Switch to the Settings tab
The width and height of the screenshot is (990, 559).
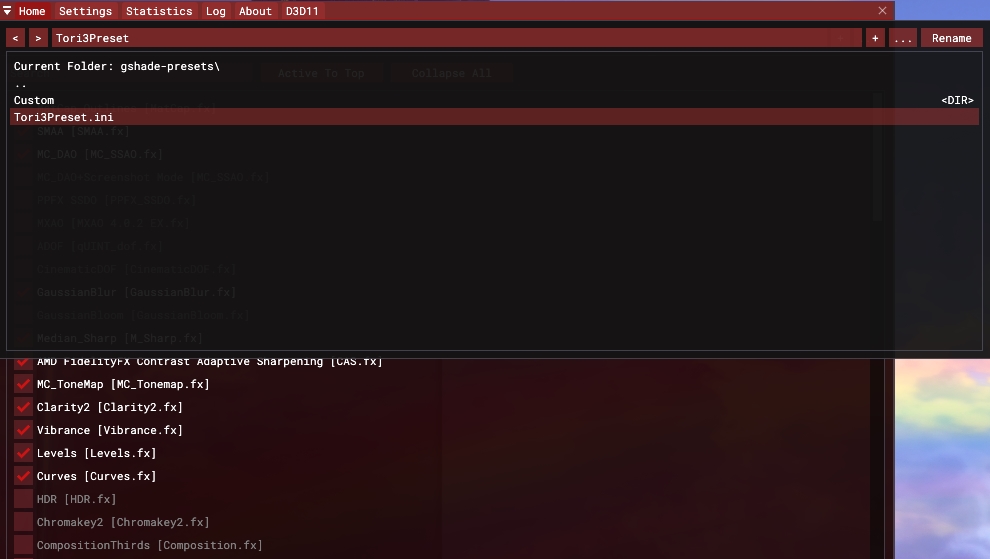tap(85, 11)
